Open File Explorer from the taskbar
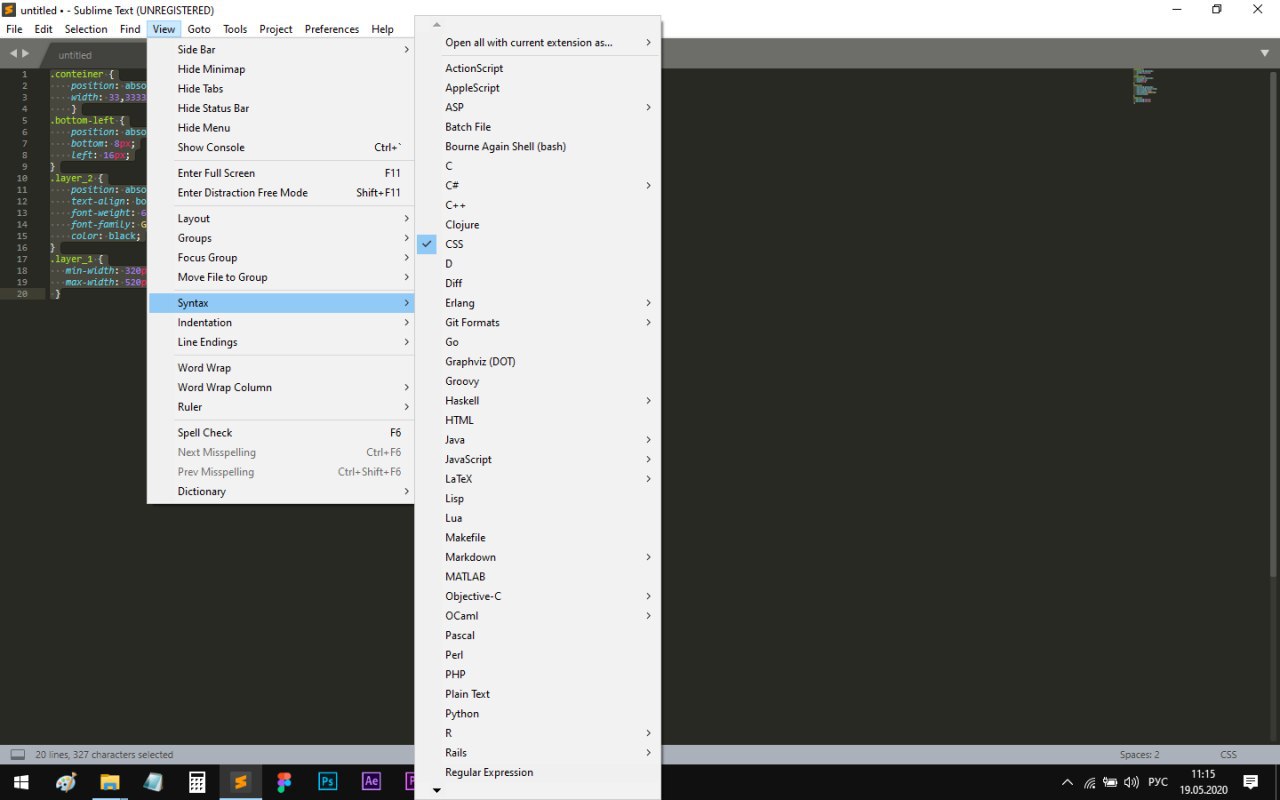 click(x=109, y=782)
